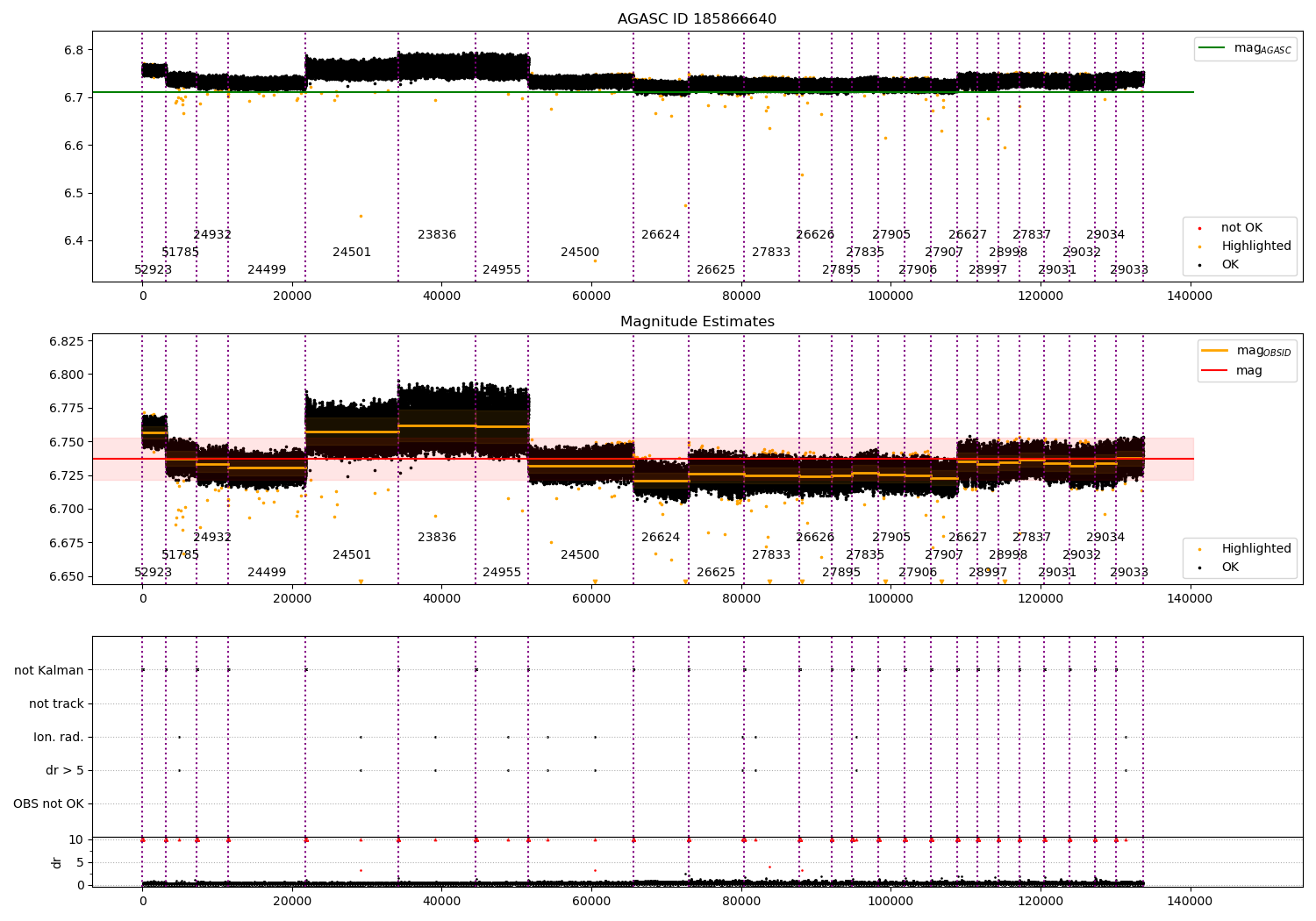Click "Highlighted" in the top plot legend
1316x921 pixels.
[1256, 246]
